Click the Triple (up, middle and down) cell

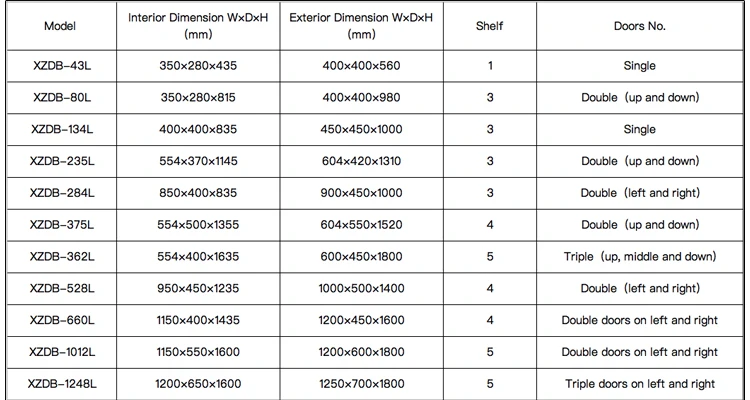click(639, 257)
